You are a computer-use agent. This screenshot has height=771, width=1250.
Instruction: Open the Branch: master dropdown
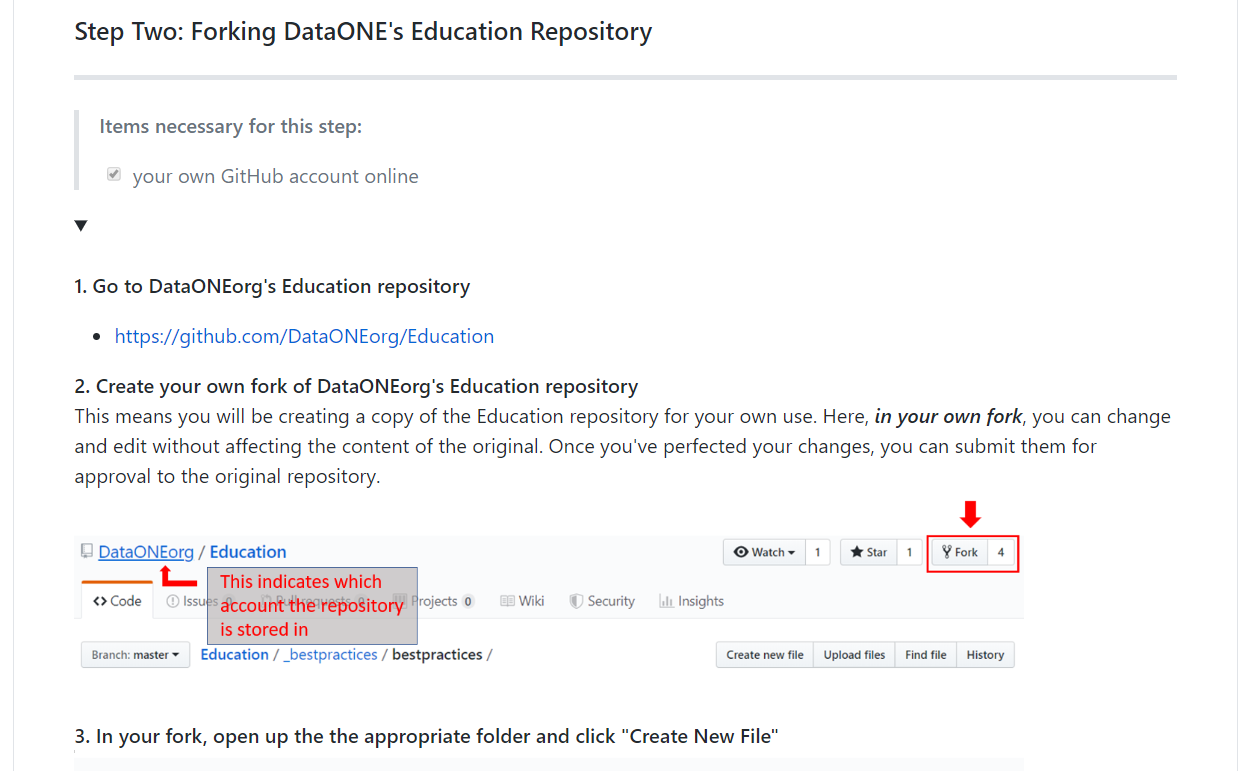tap(135, 655)
